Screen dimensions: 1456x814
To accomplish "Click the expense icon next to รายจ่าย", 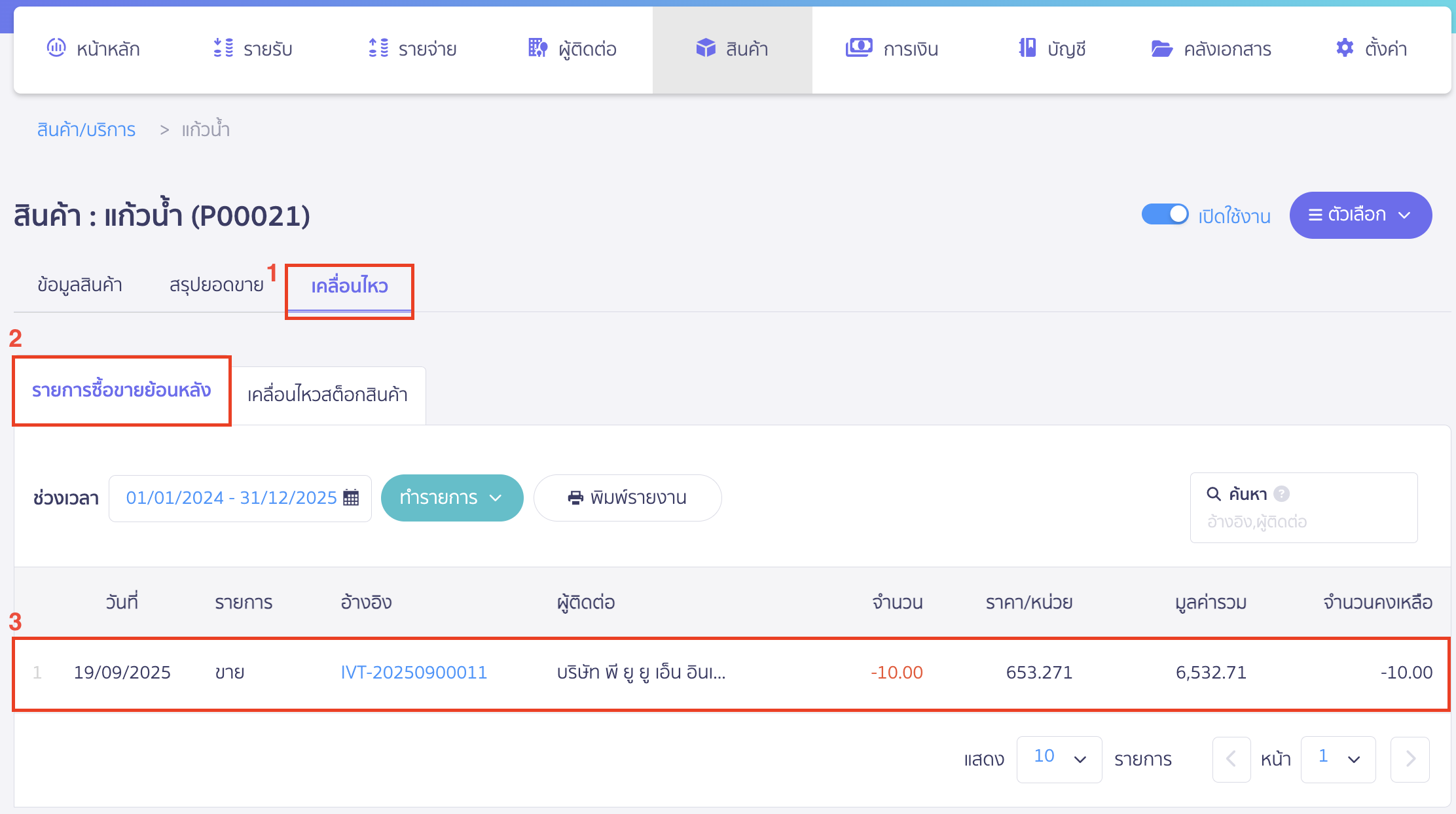I will pos(378,48).
